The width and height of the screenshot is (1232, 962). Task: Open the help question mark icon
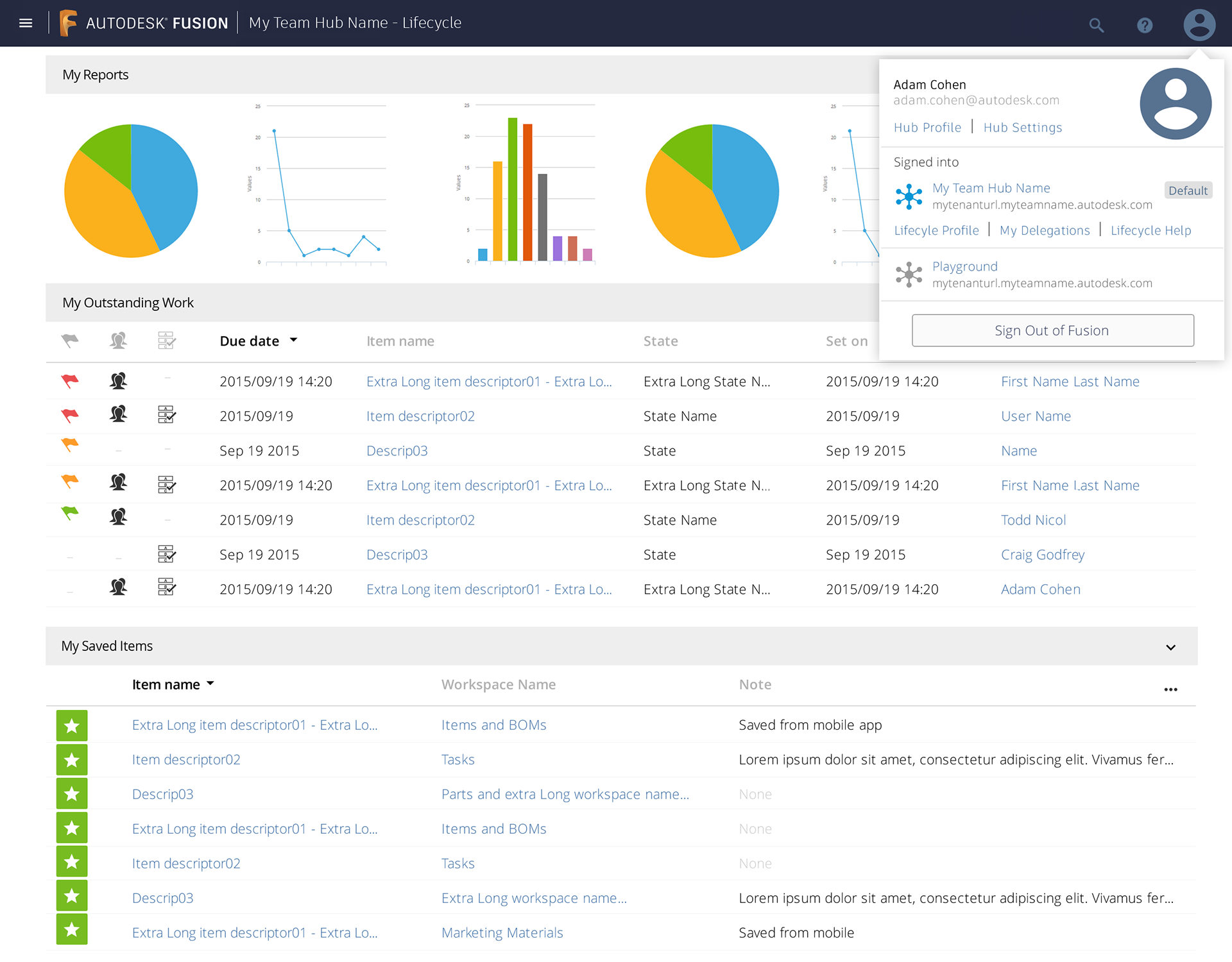1145,25
